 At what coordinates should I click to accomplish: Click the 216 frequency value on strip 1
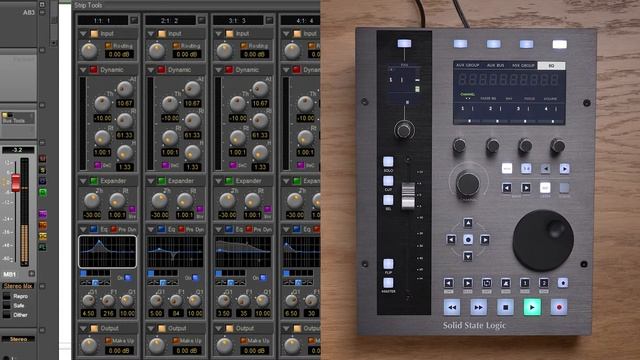pyautogui.click(x=108, y=313)
